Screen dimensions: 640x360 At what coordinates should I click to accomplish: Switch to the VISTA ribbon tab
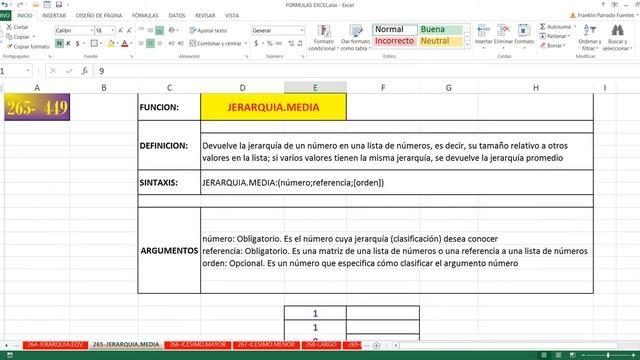pos(232,16)
